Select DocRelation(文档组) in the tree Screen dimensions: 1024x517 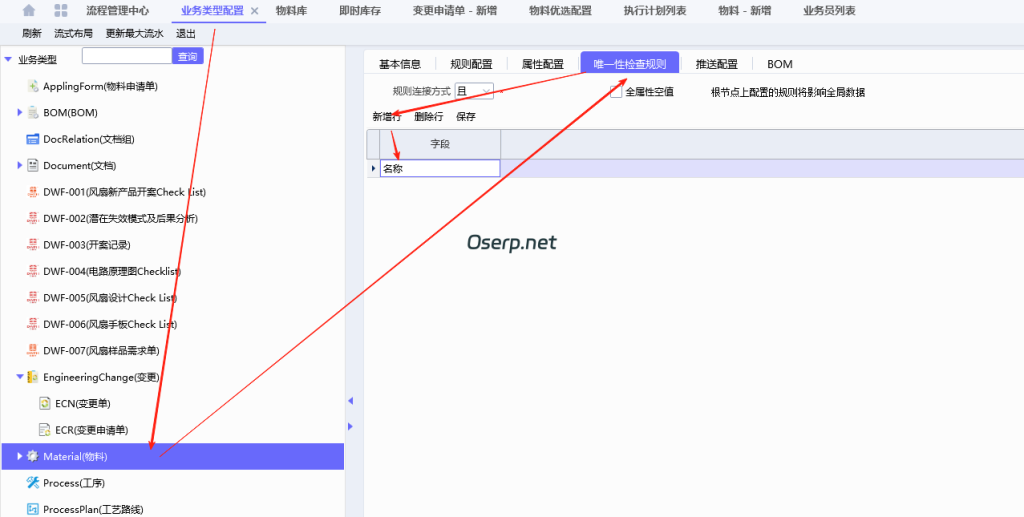tap(89, 139)
